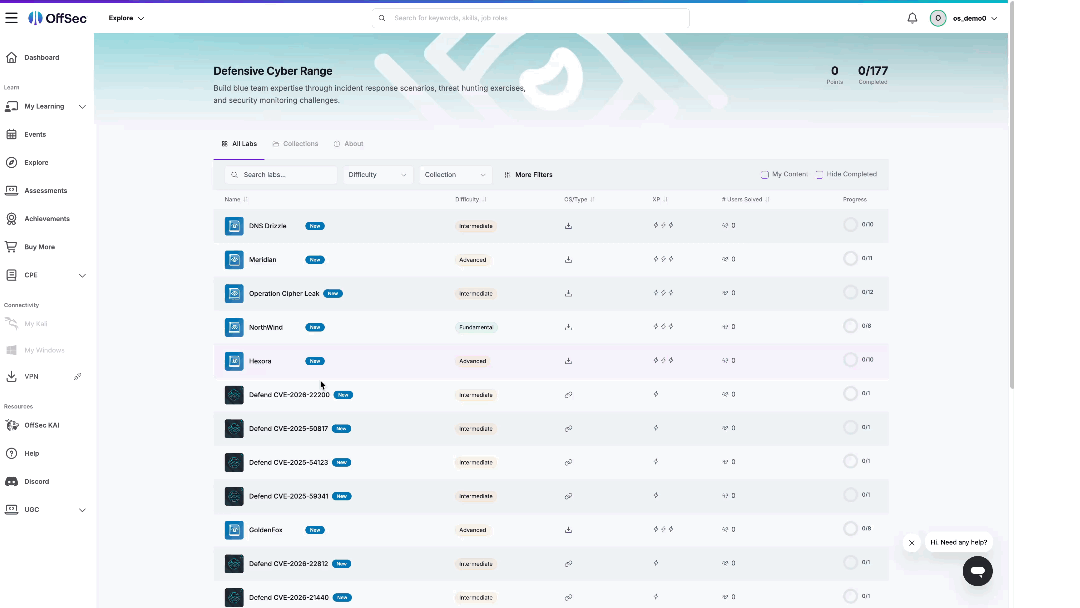Click the Defend CVE-2025-50817 link icon
The image size is (1080, 608).
(568, 428)
